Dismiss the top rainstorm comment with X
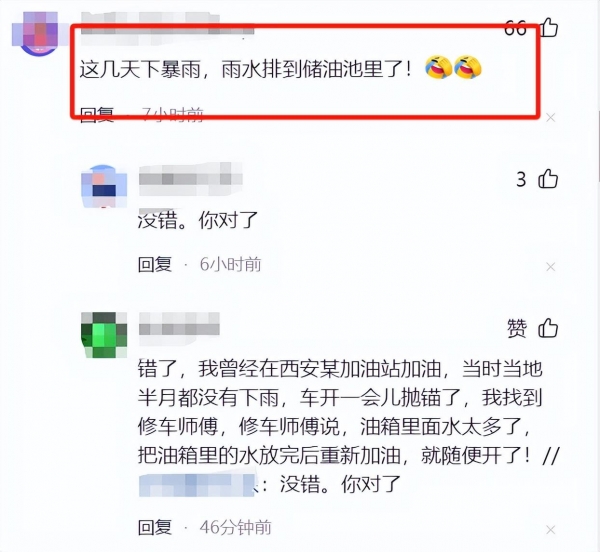600x552 pixels. tap(551, 117)
